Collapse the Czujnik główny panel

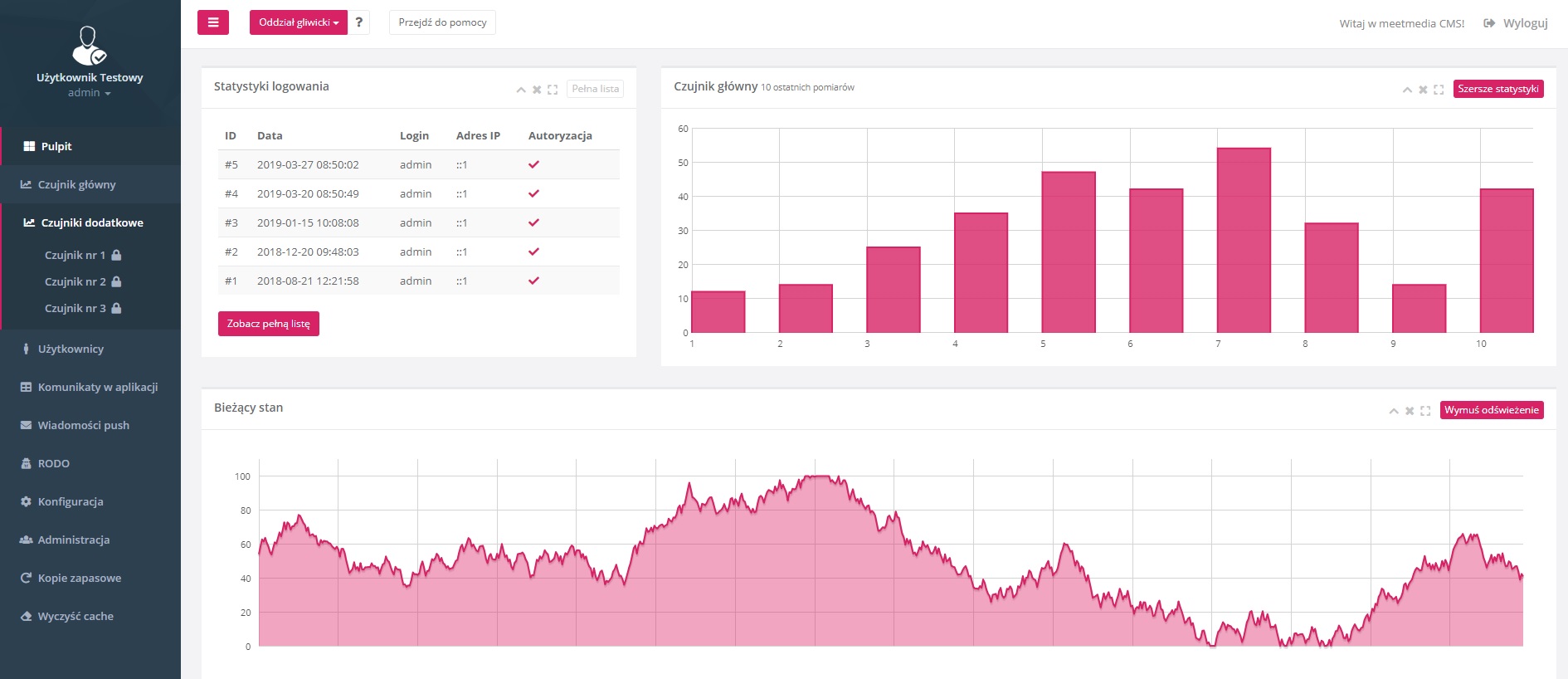(x=1407, y=90)
